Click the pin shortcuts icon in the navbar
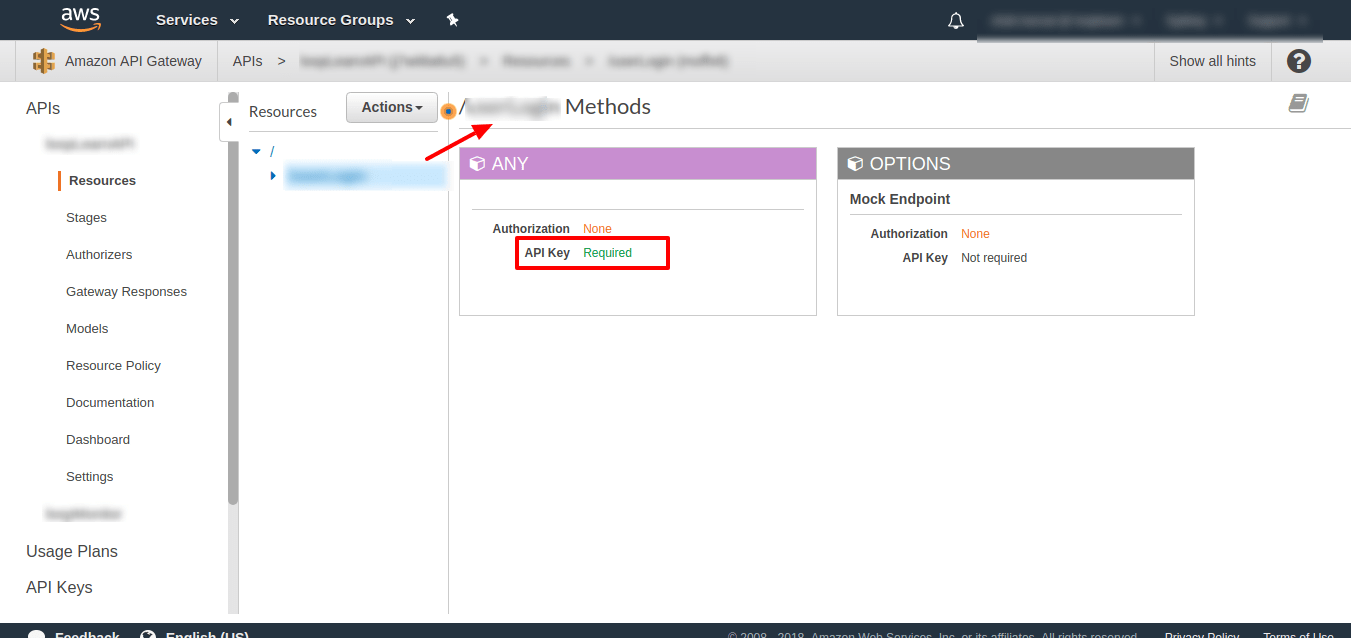The width and height of the screenshot is (1351, 638). [x=452, y=19]
